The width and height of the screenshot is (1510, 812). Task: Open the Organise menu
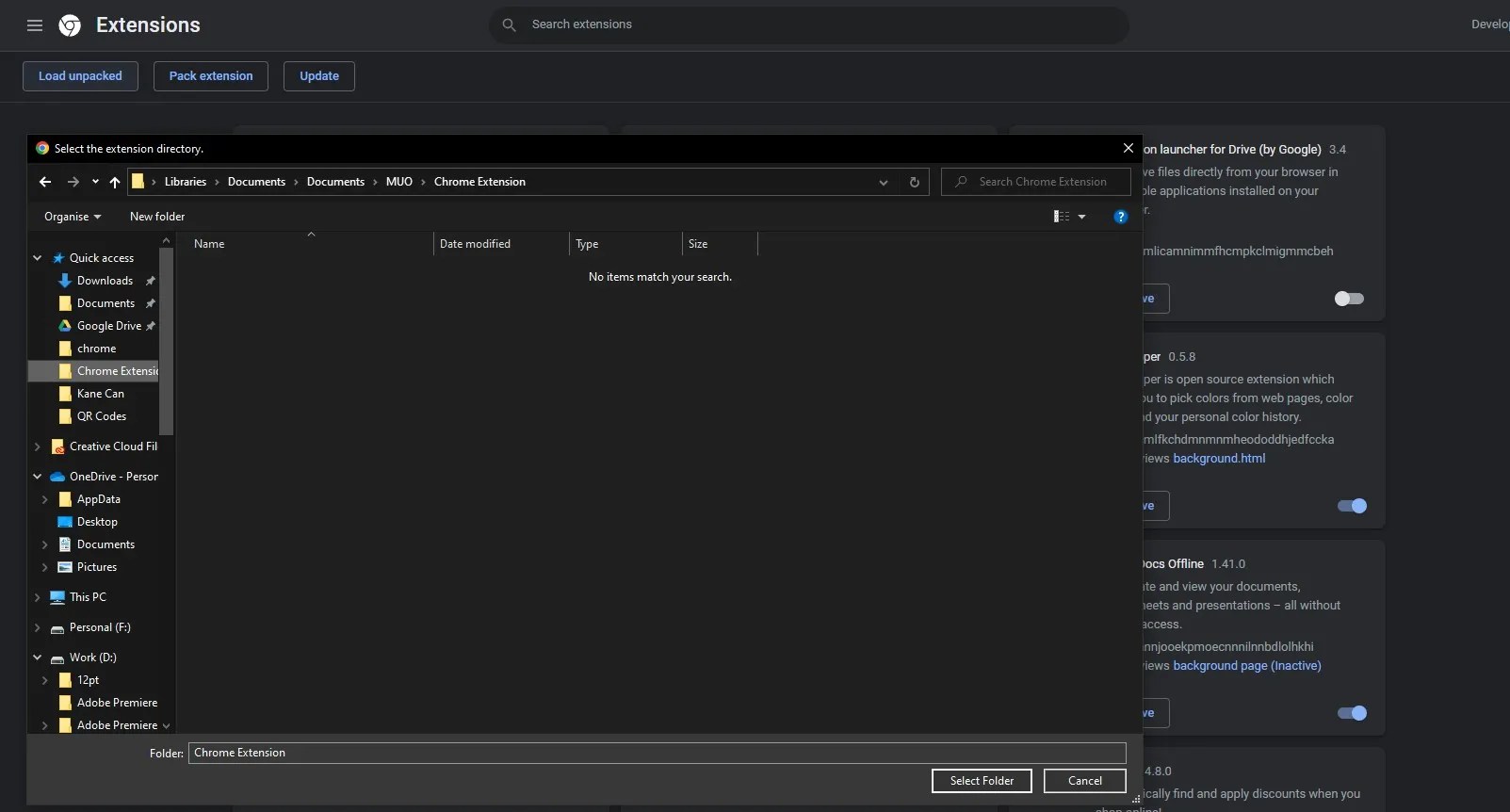click(x=73, y=217)
